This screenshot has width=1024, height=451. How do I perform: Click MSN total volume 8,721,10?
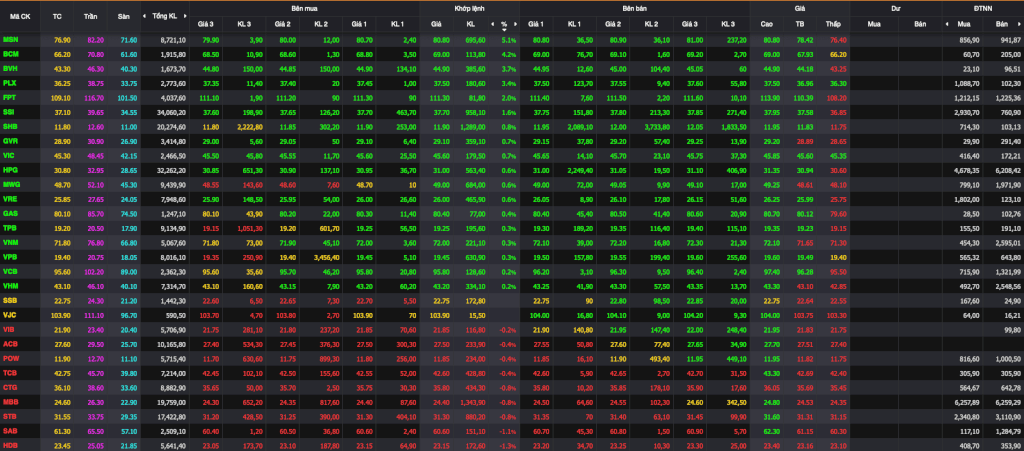point(173,40)
